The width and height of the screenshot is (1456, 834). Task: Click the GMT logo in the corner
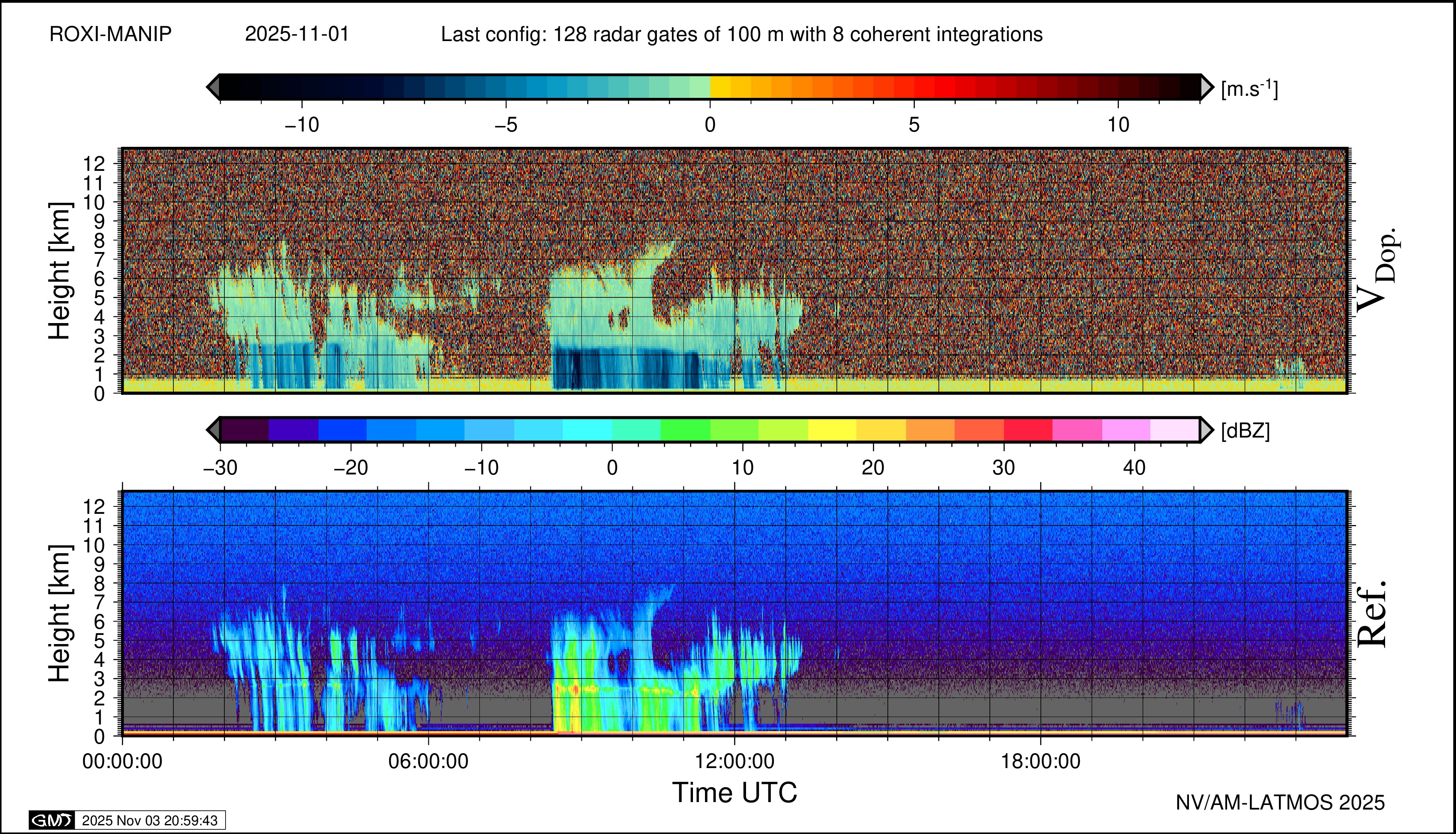[51, 820]
